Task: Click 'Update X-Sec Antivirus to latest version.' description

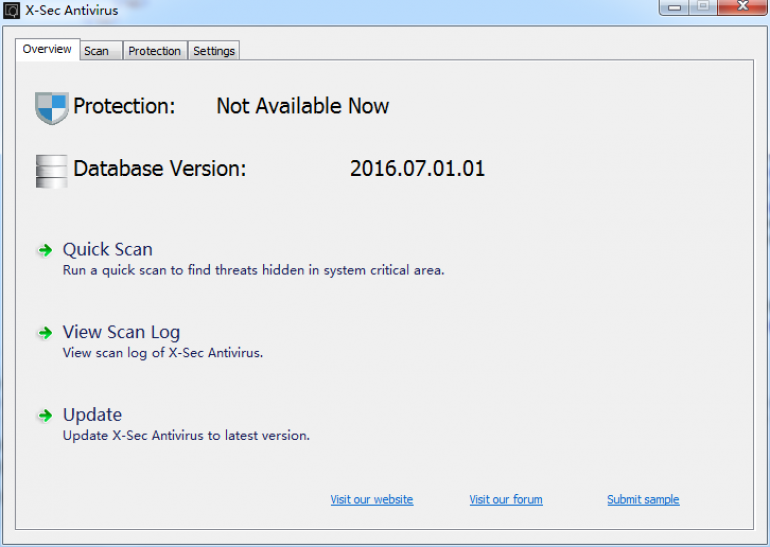Action: (x=186, y=436)
